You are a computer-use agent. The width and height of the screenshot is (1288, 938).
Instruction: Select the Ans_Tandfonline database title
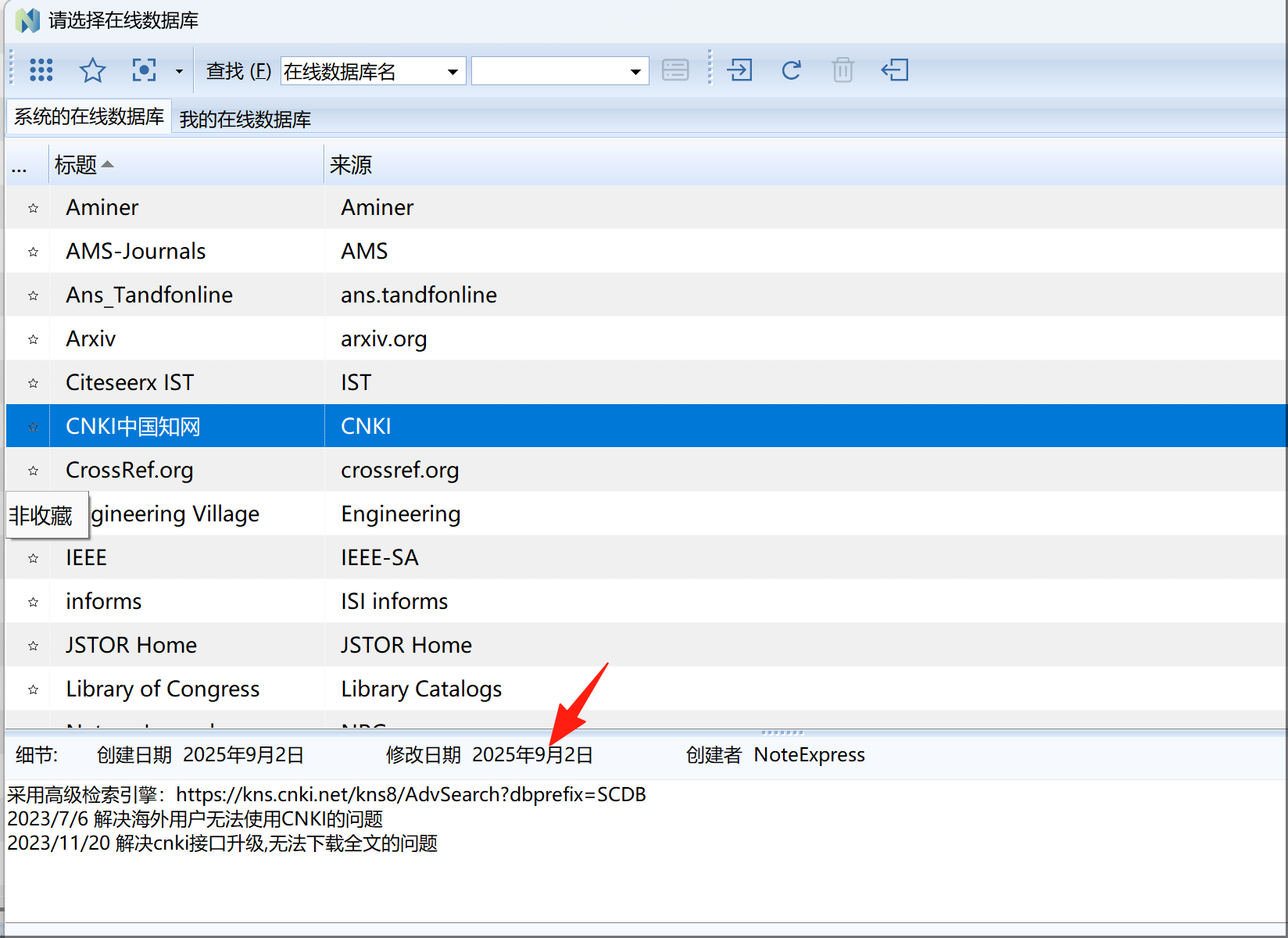coord(149,295)
